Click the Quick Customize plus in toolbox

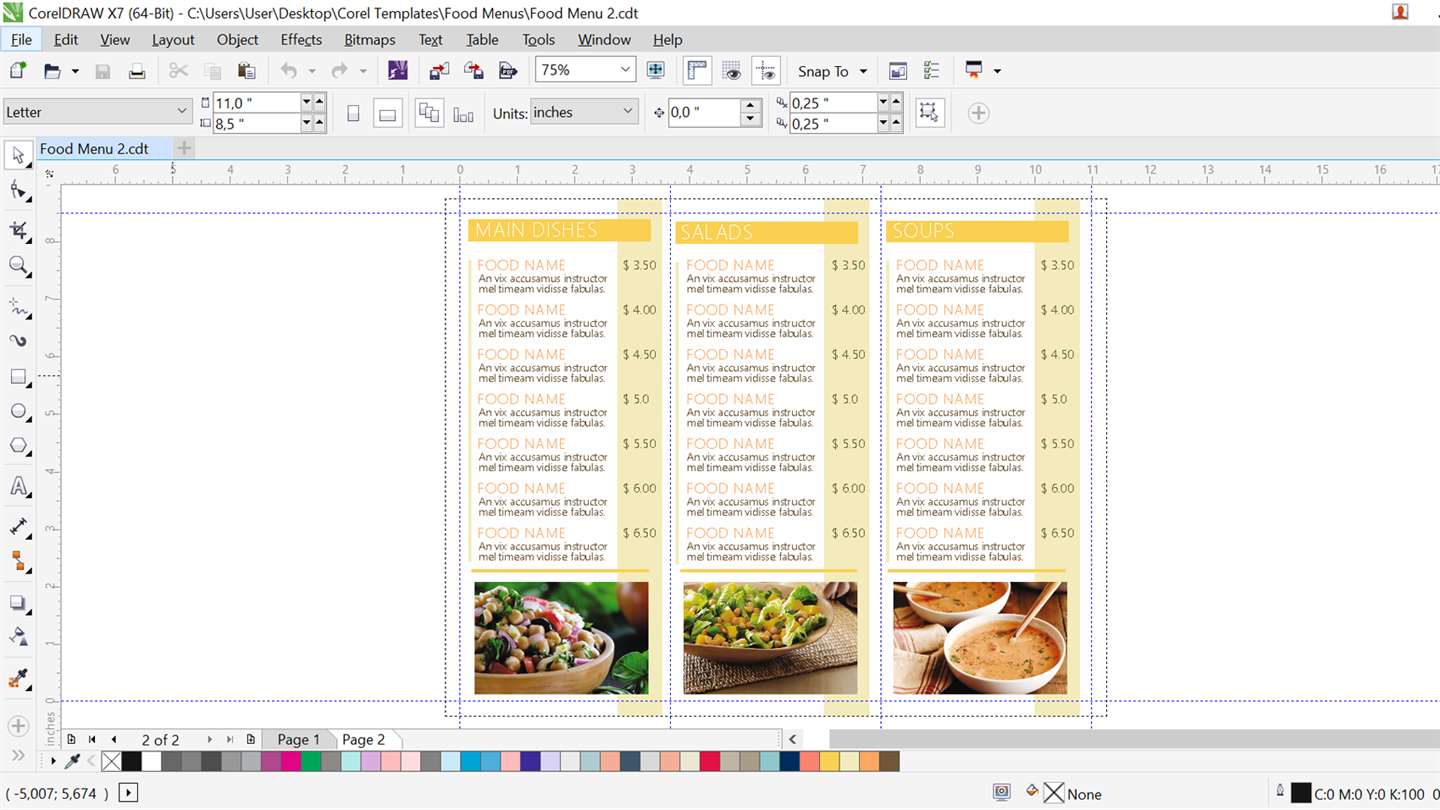(x=18, y=725)
